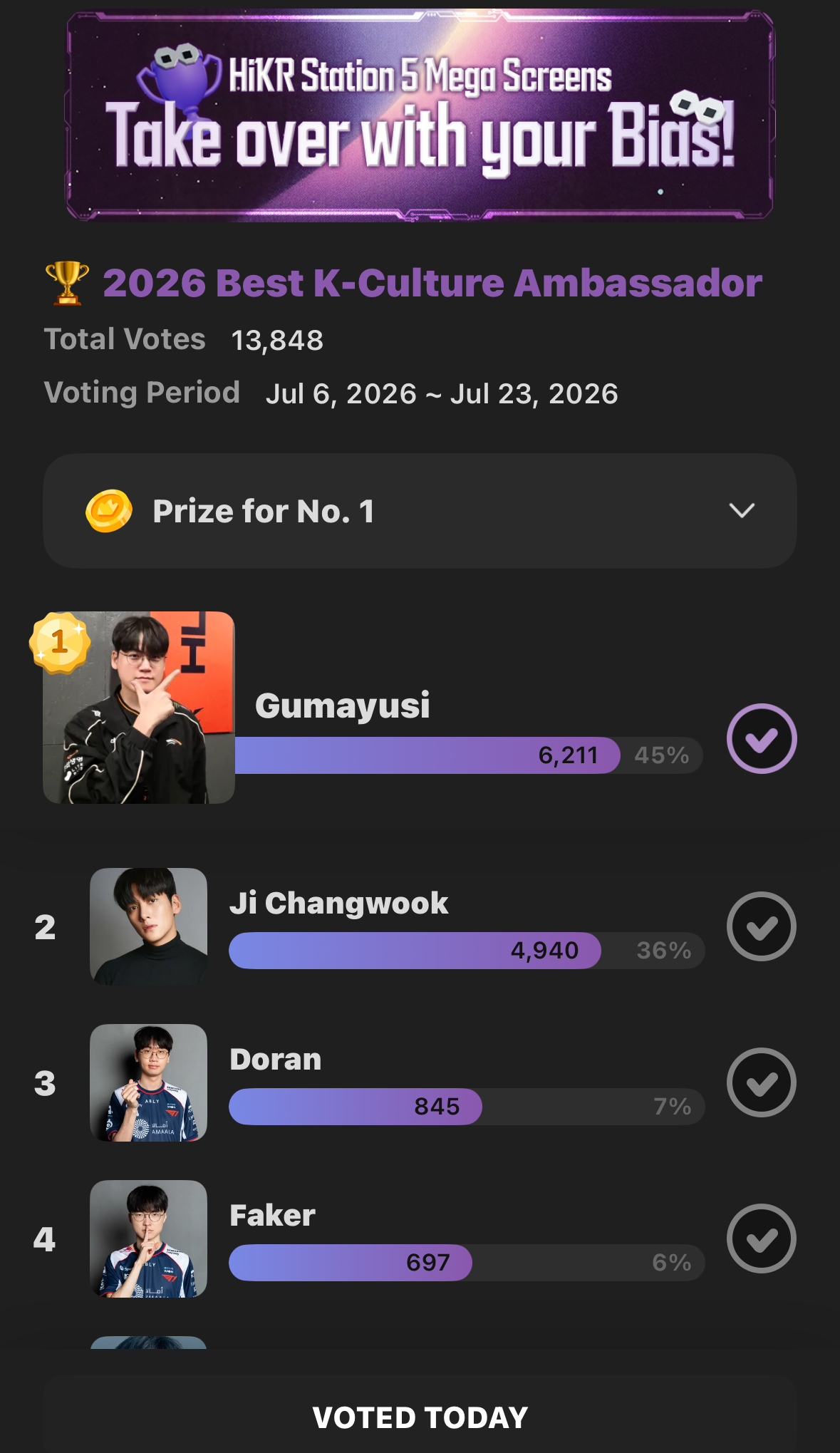Click the gold trophy icon beside title
The image size is (840, 1453).
[x=67, y=283]
